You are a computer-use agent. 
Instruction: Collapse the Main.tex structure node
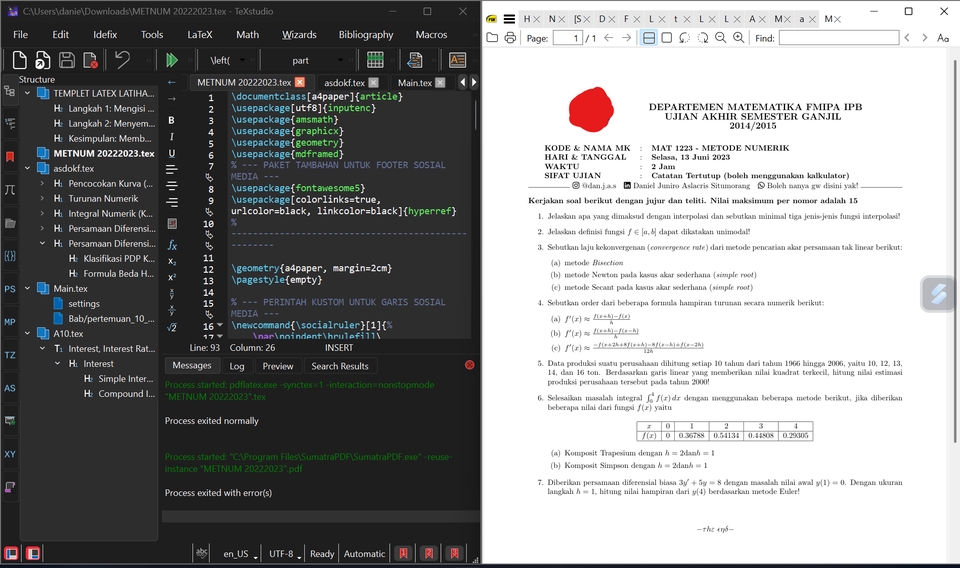coord(28,288)
